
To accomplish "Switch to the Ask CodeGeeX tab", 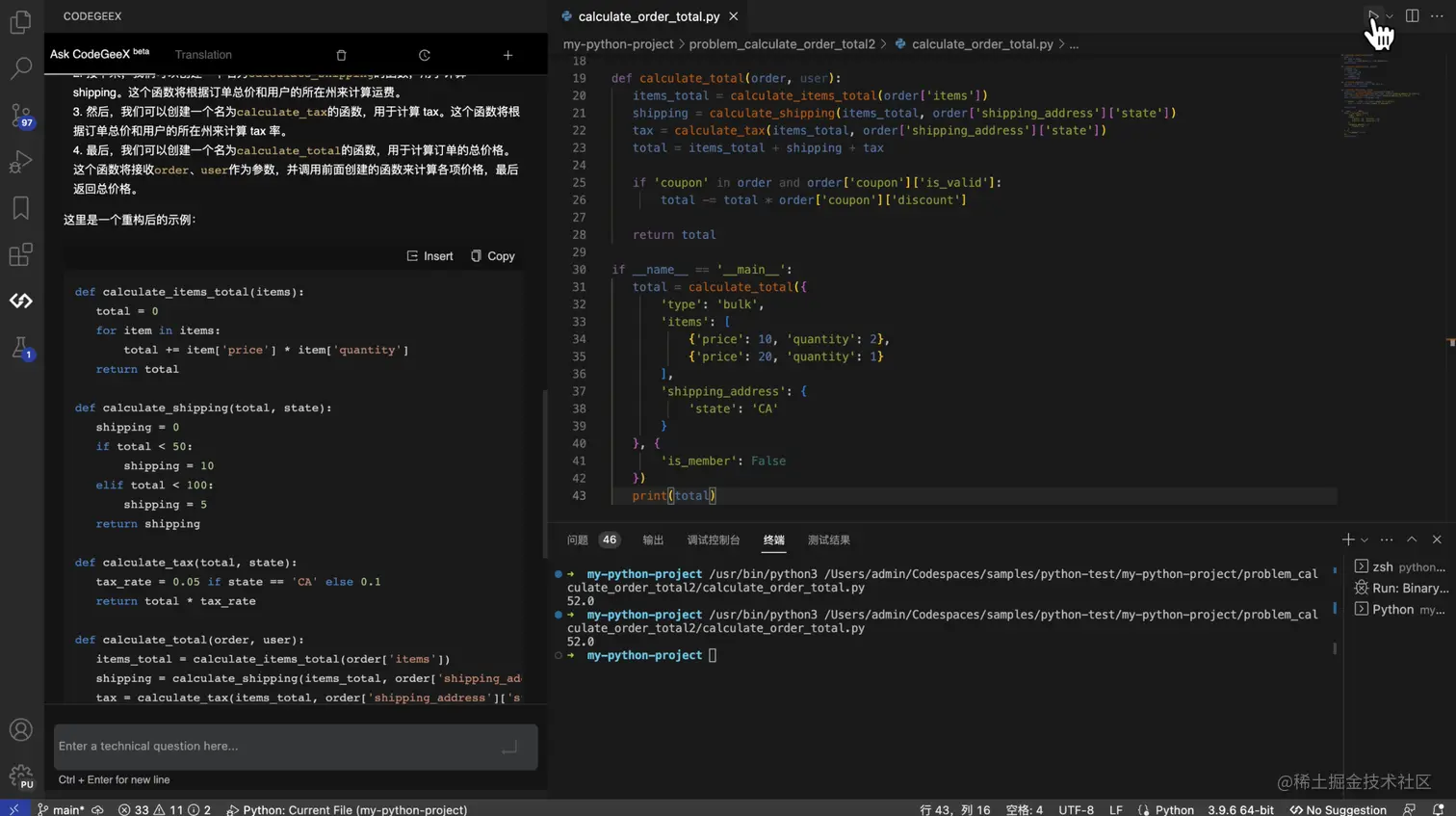I will click(99, 54).
